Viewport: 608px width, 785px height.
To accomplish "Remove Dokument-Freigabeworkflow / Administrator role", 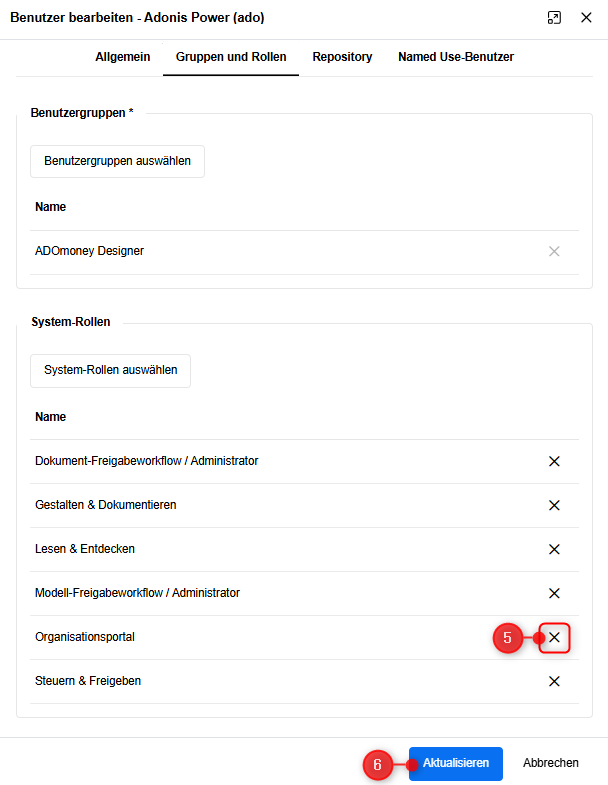I will pyautogui.click(x=554, y=461).
